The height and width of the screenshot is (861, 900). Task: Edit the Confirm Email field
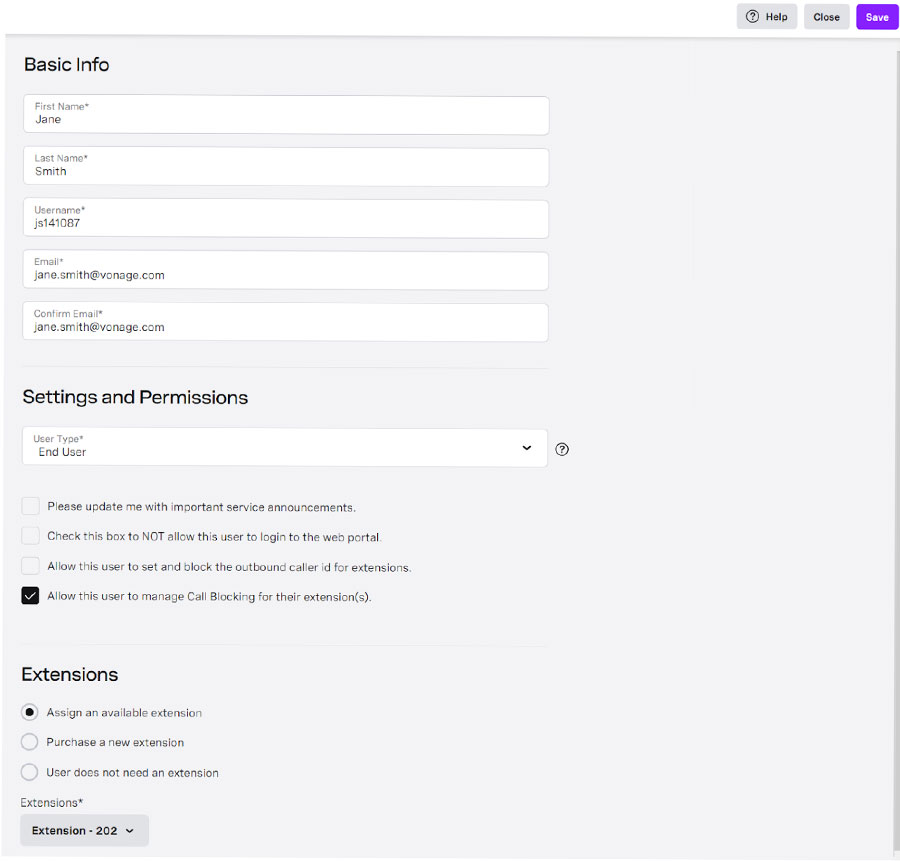click(x=286, y=323)
